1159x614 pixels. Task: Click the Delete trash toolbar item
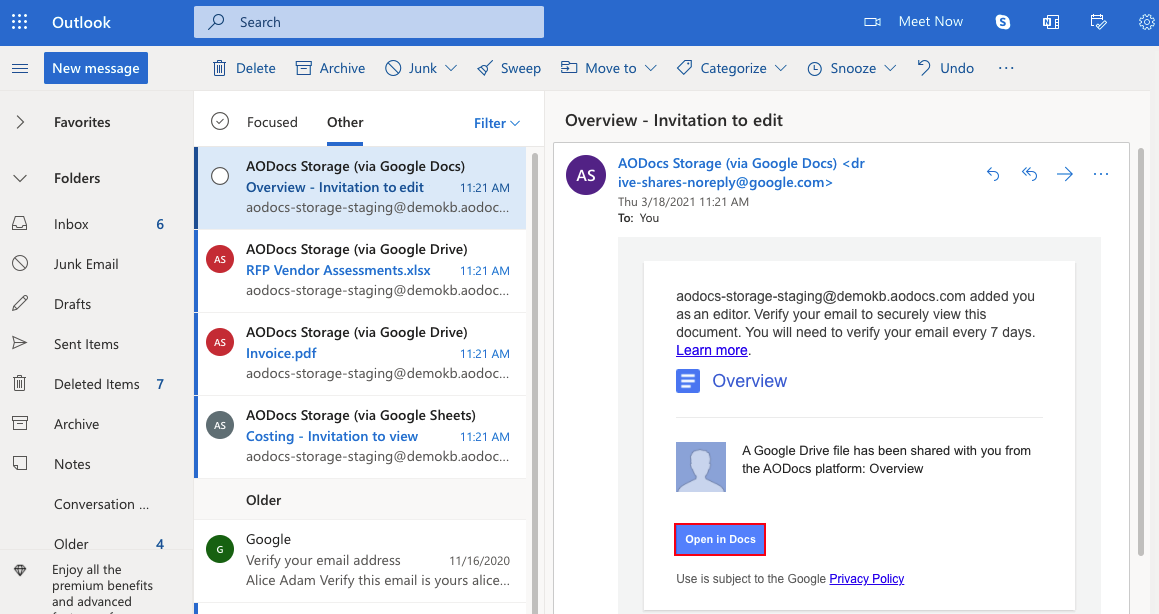[x=244, y=68]
